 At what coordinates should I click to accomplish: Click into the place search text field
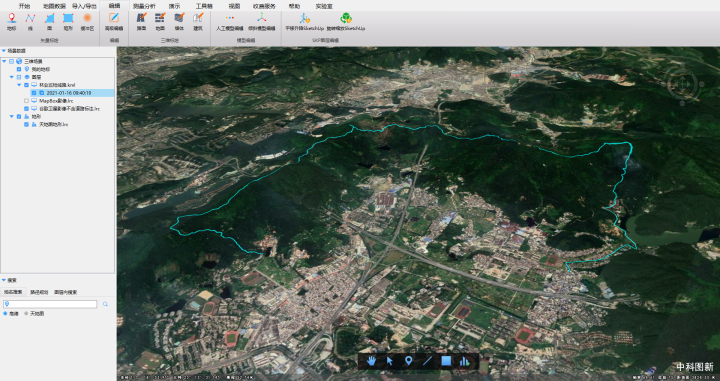tap(50, 304)
